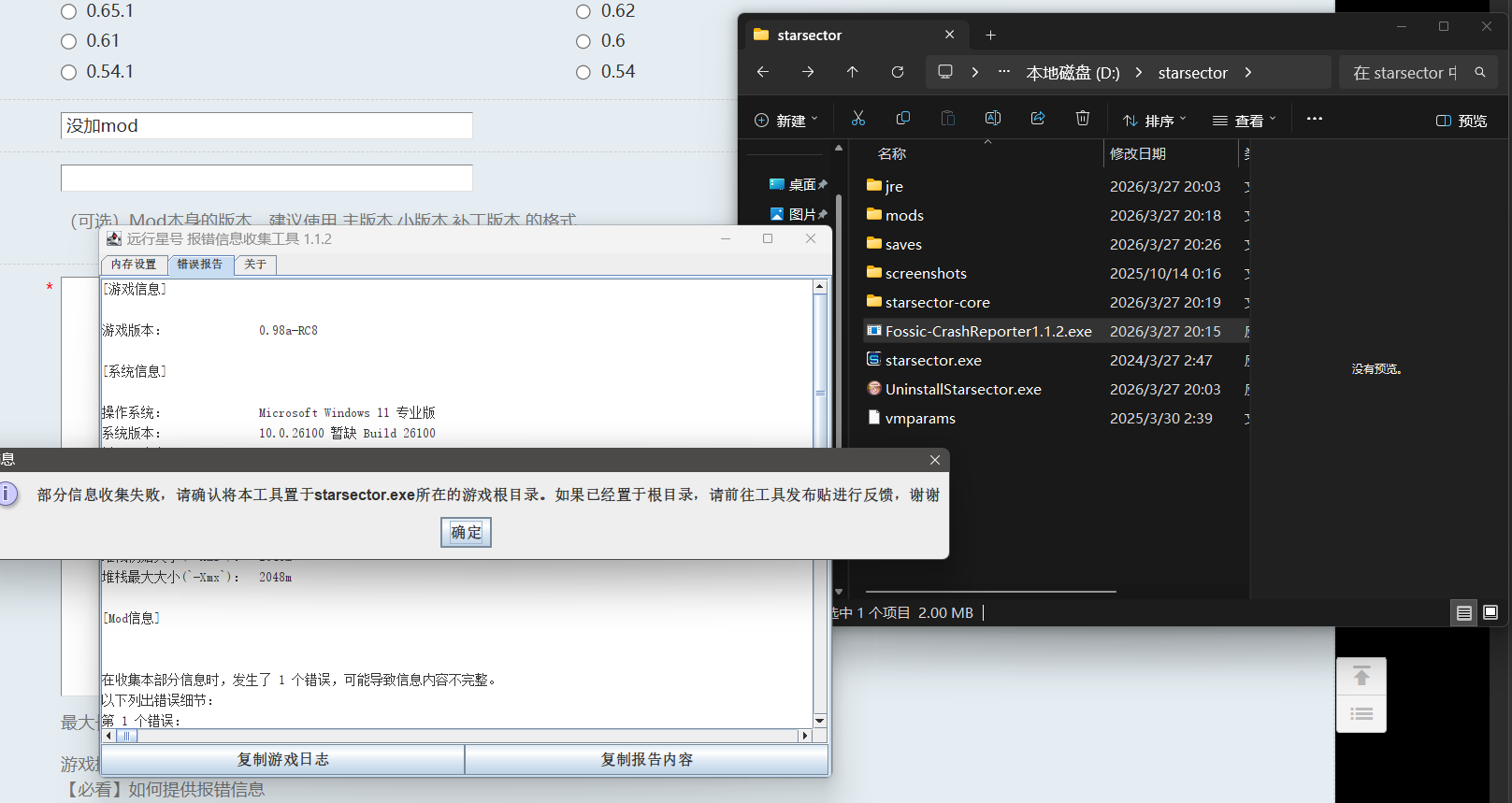Screen dimensions: 1512x803
Task: Click the 没加mod text input field
Action: point(266,125)
